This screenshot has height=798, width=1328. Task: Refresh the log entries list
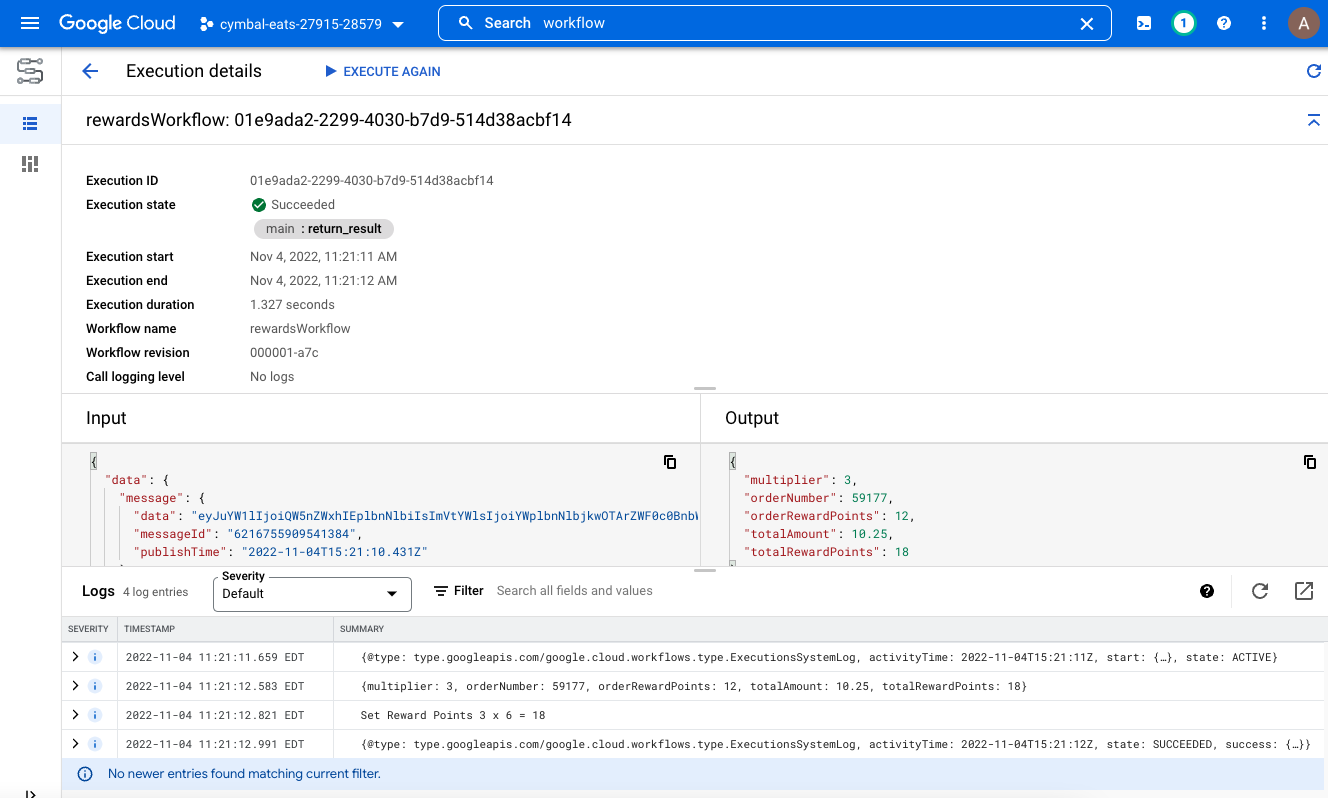(x=1260, y=591)
